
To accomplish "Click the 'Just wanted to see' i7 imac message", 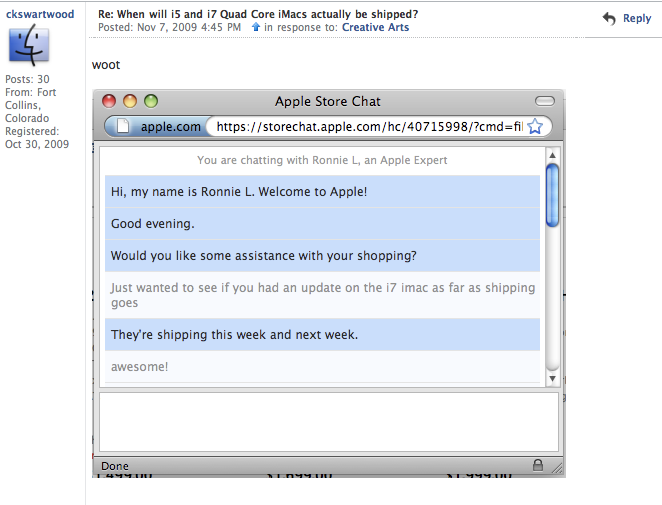I will pos(322,295).
